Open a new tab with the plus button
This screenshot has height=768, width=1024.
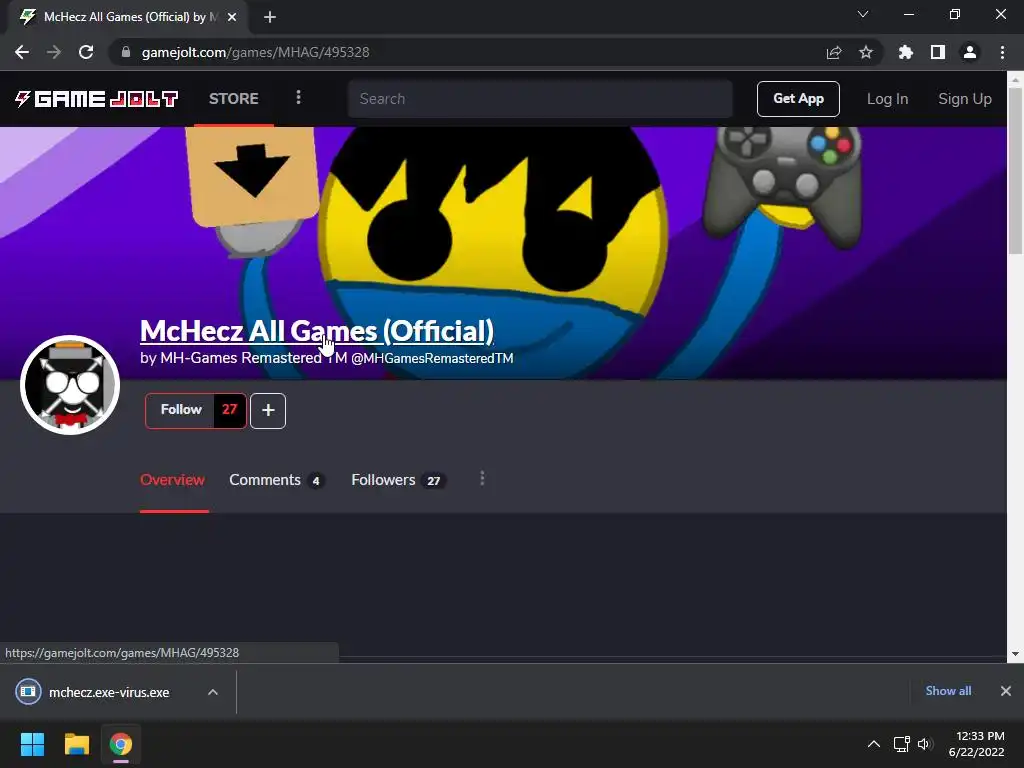(270, 17)
